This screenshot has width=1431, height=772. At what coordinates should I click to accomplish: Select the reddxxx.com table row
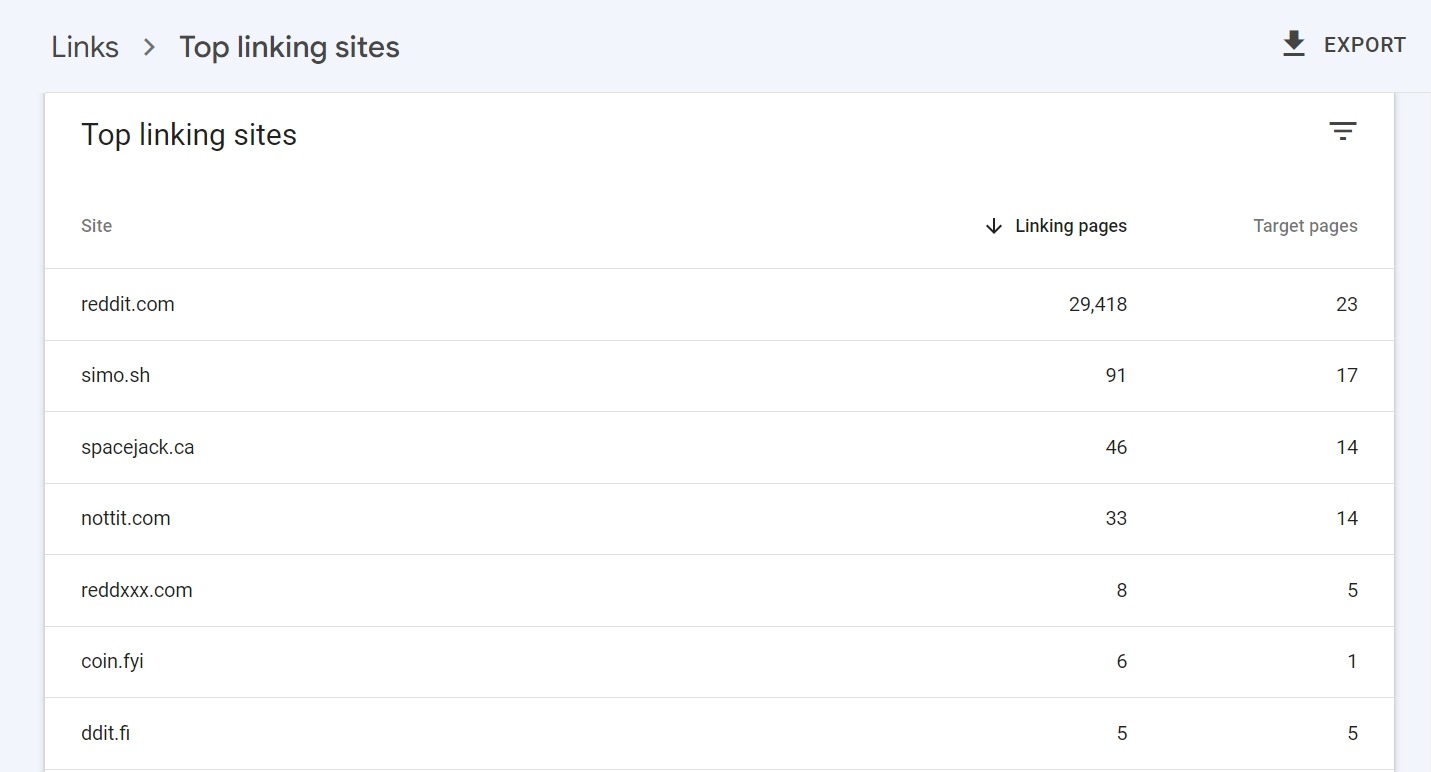[137, 590]
